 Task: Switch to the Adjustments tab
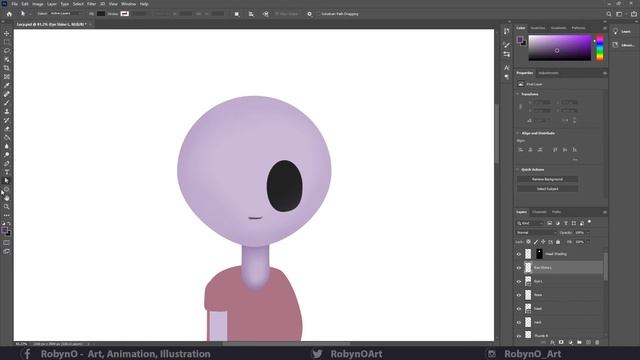548,73
